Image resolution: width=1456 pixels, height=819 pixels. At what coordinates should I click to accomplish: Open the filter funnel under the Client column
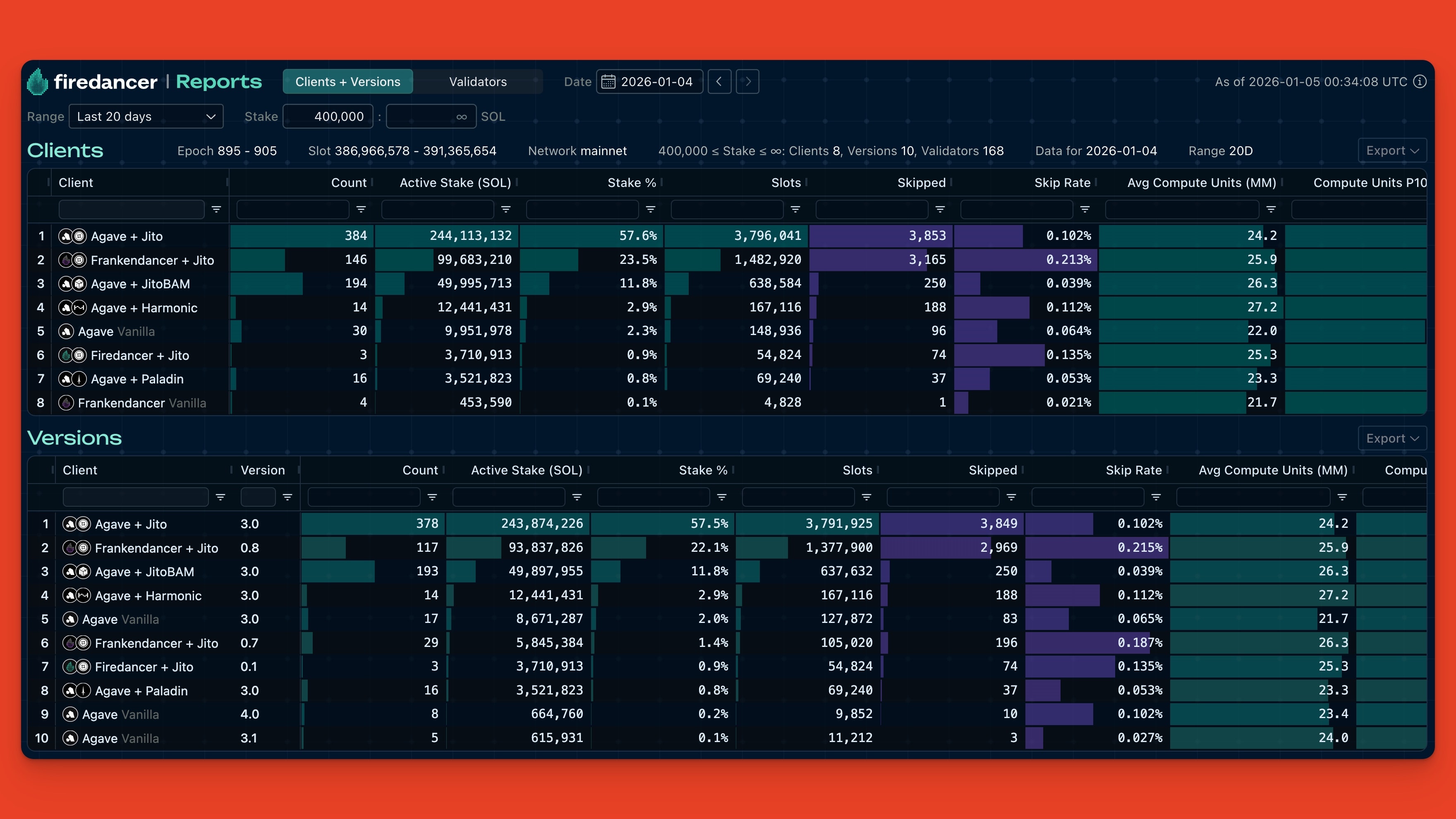[217, 209]
